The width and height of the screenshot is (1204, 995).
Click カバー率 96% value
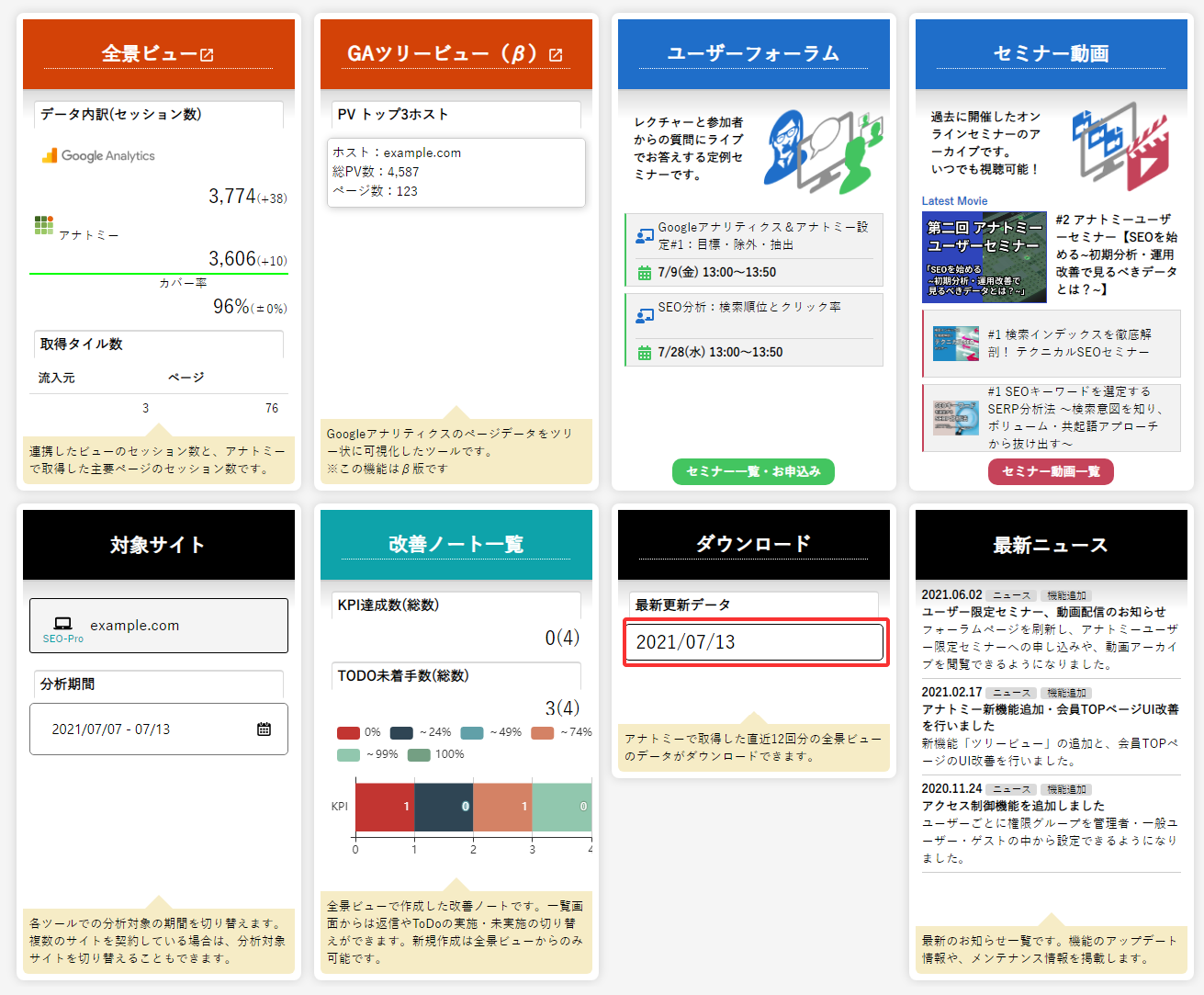click(231, 306)
